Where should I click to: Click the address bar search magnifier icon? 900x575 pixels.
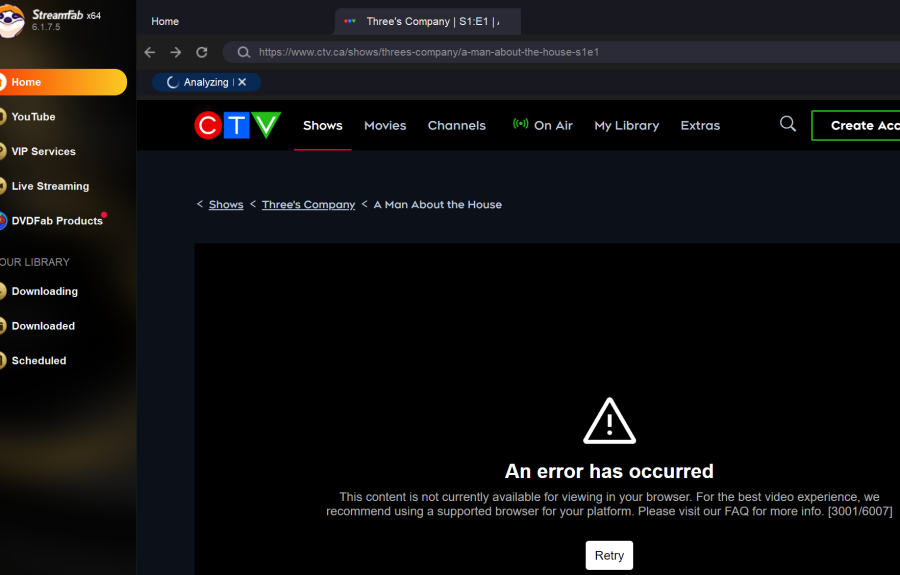coord(243,52)
